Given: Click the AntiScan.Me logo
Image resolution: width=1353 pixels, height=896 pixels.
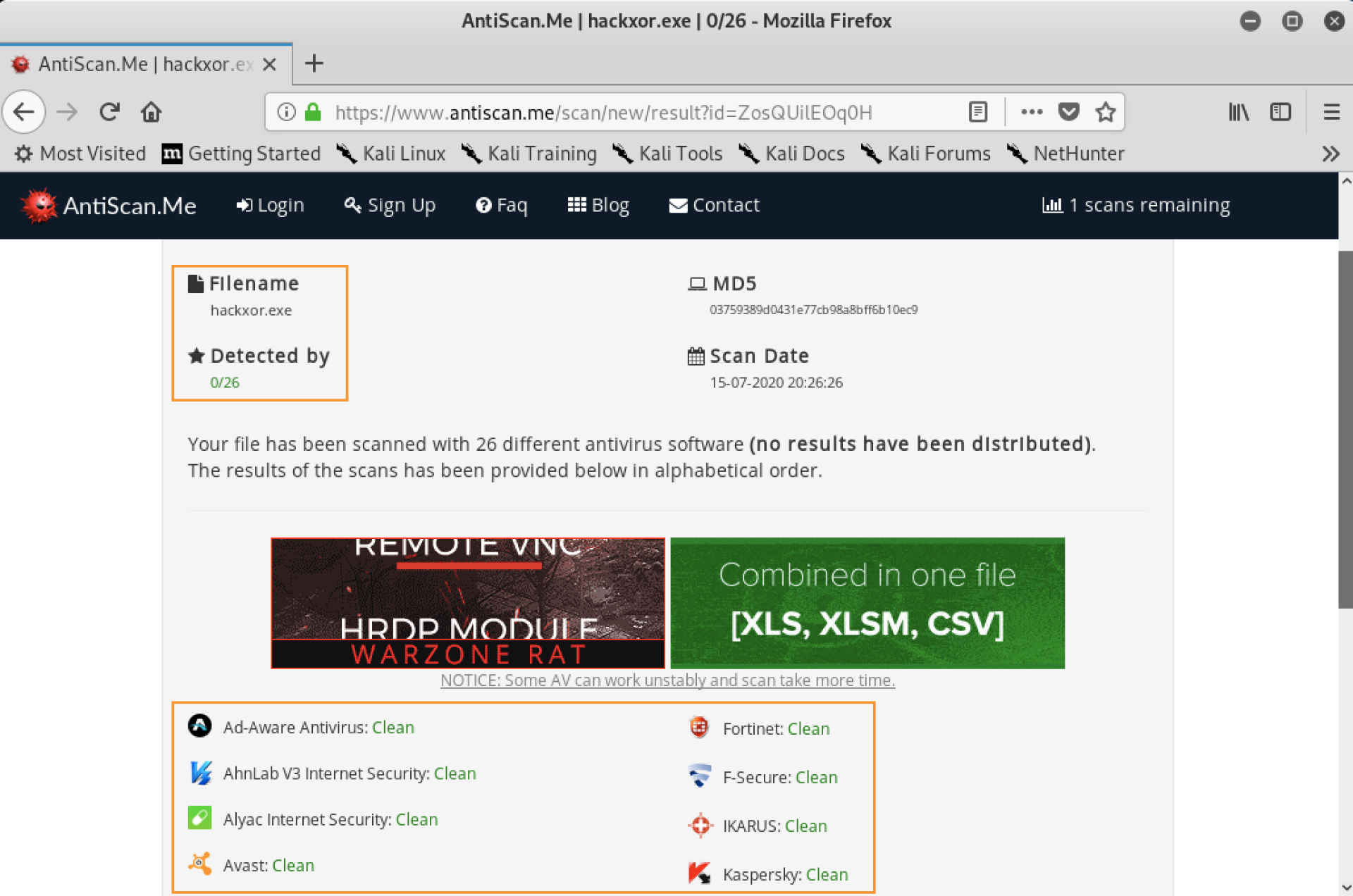Looking at the screenshot, I should (109, 206).
